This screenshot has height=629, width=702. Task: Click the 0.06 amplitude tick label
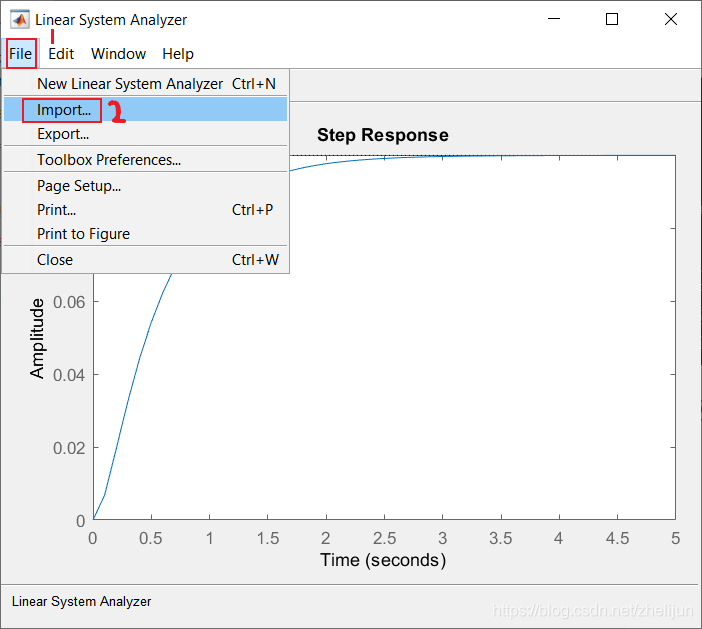[x=69, y=302]
